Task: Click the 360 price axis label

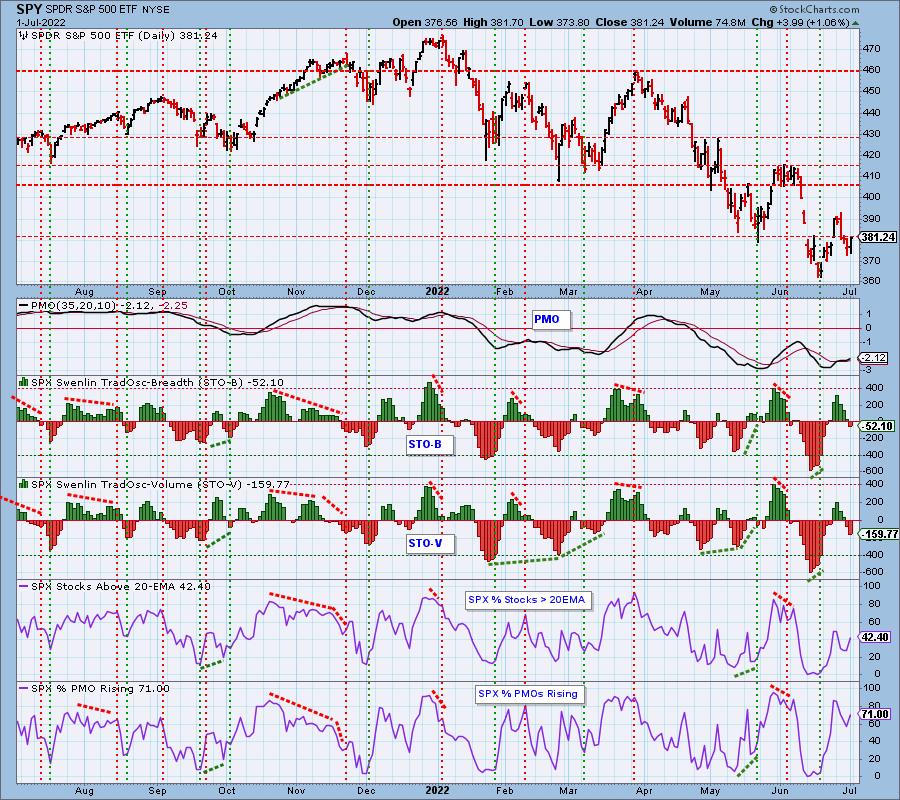Action: coord(872,281)
